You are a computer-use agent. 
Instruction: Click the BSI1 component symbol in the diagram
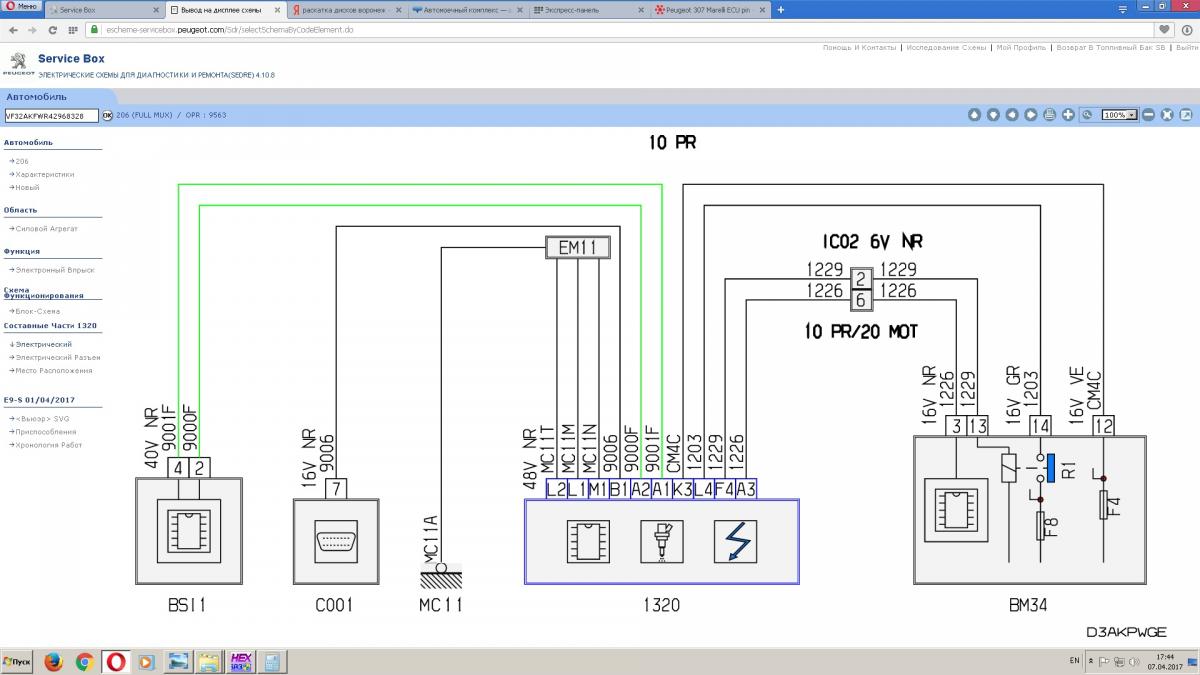pyautogui.click(x=188, y=530)
